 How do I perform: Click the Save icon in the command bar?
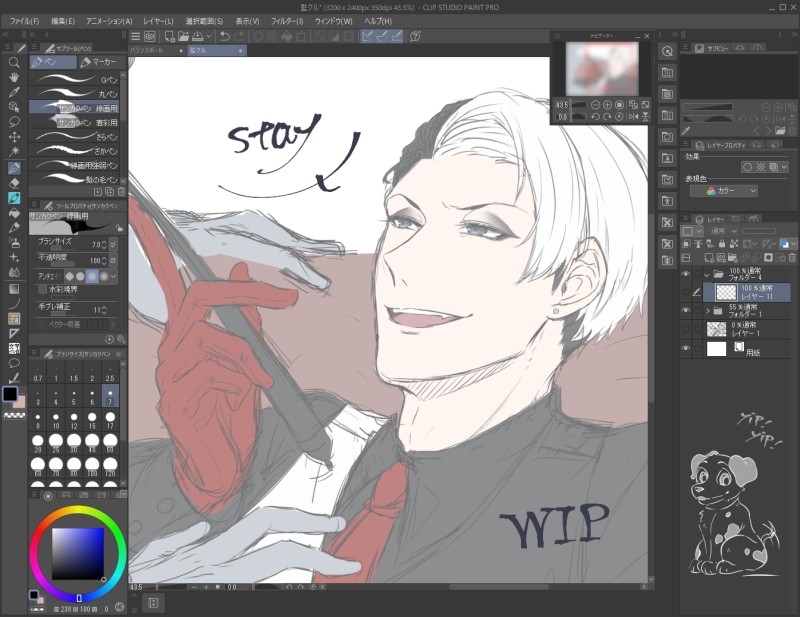[197, 36]
